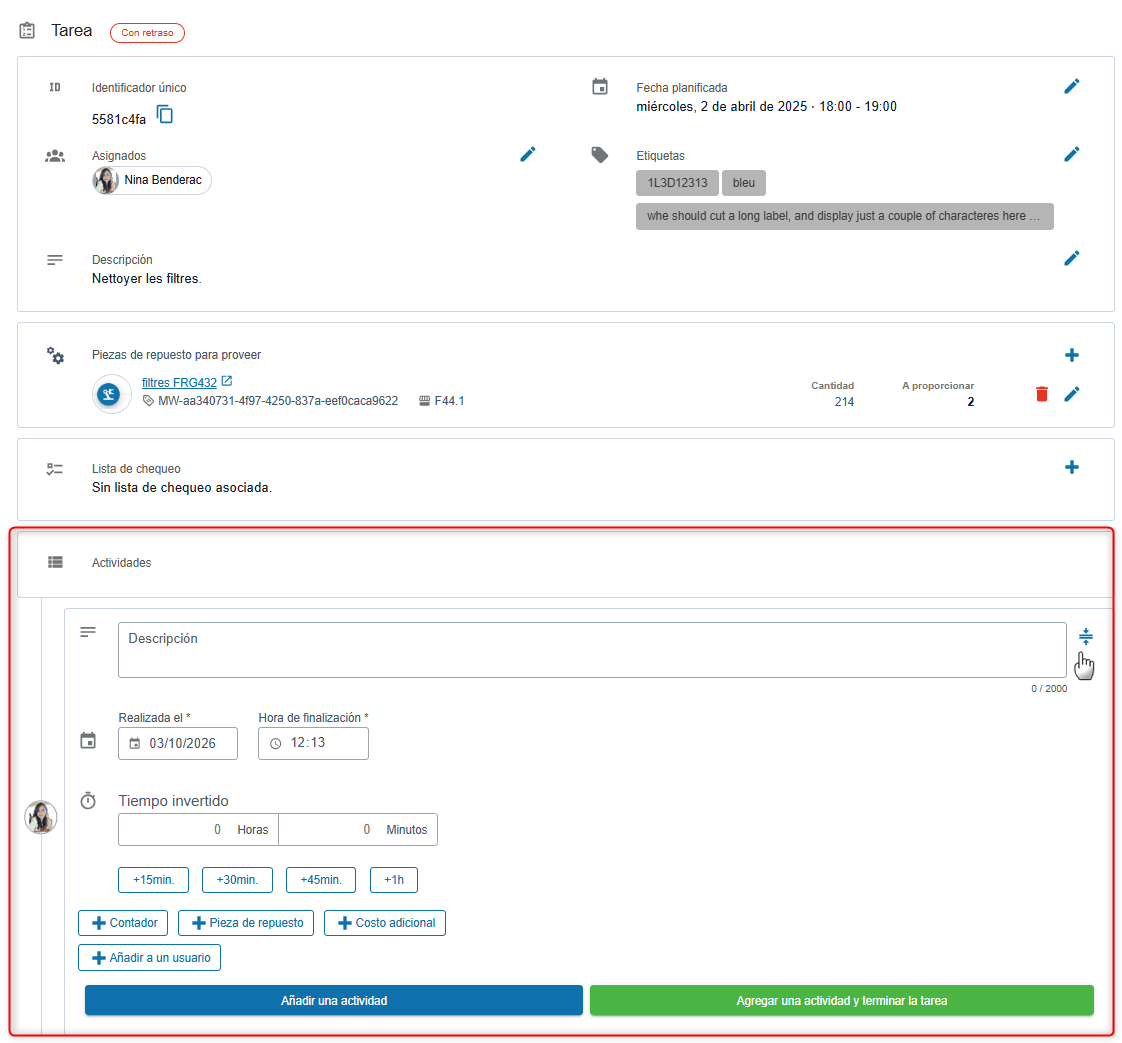
Task: Add a checklist with plus icon
Action: click(x=1071, y=467)
